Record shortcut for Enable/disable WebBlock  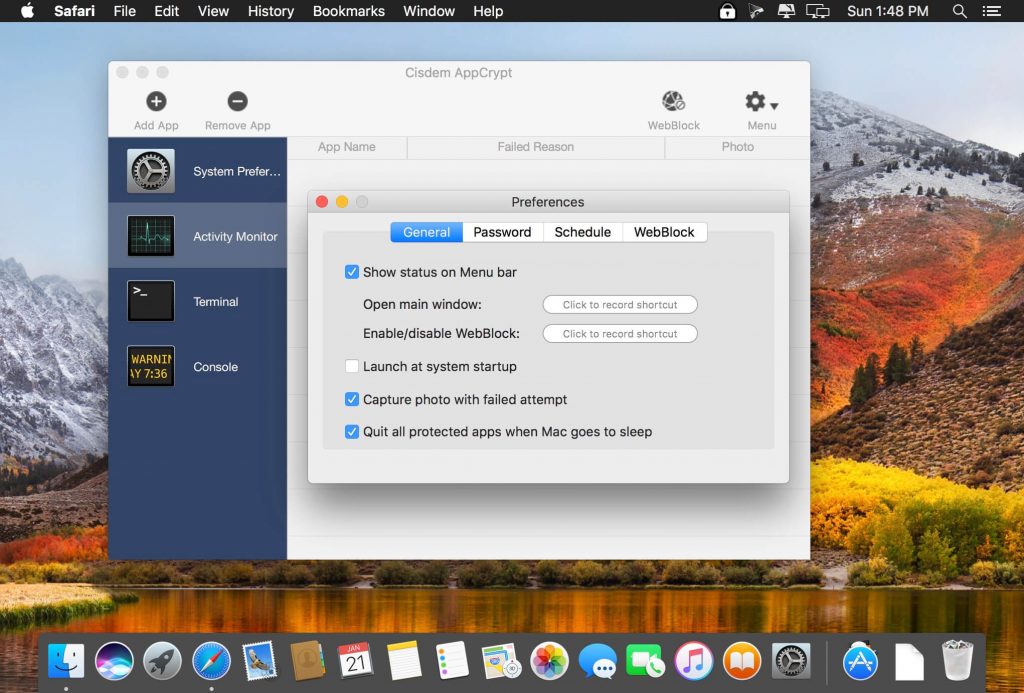(x=619, y=333)
